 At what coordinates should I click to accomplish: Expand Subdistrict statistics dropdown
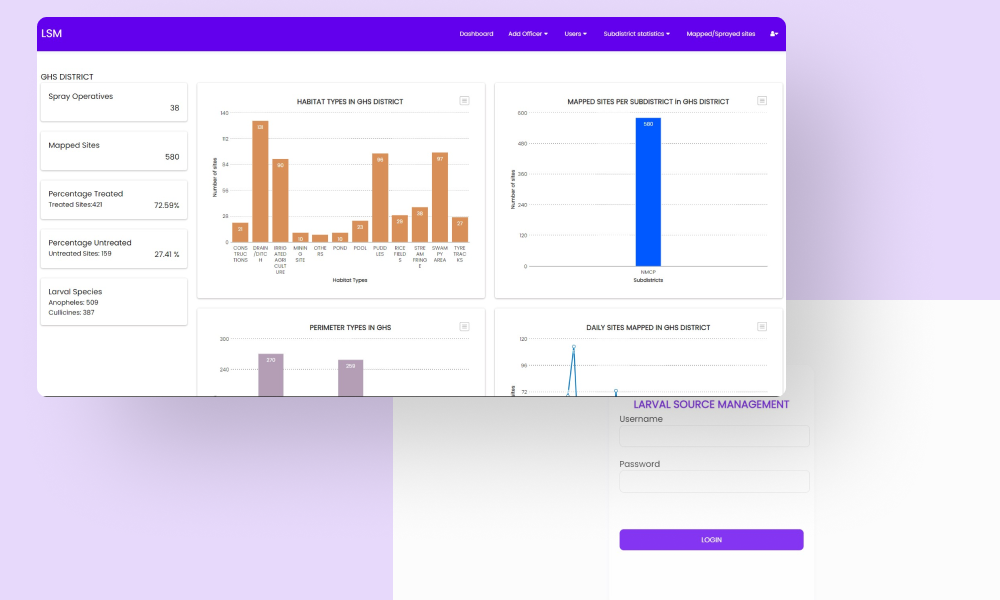pos(636,34)
